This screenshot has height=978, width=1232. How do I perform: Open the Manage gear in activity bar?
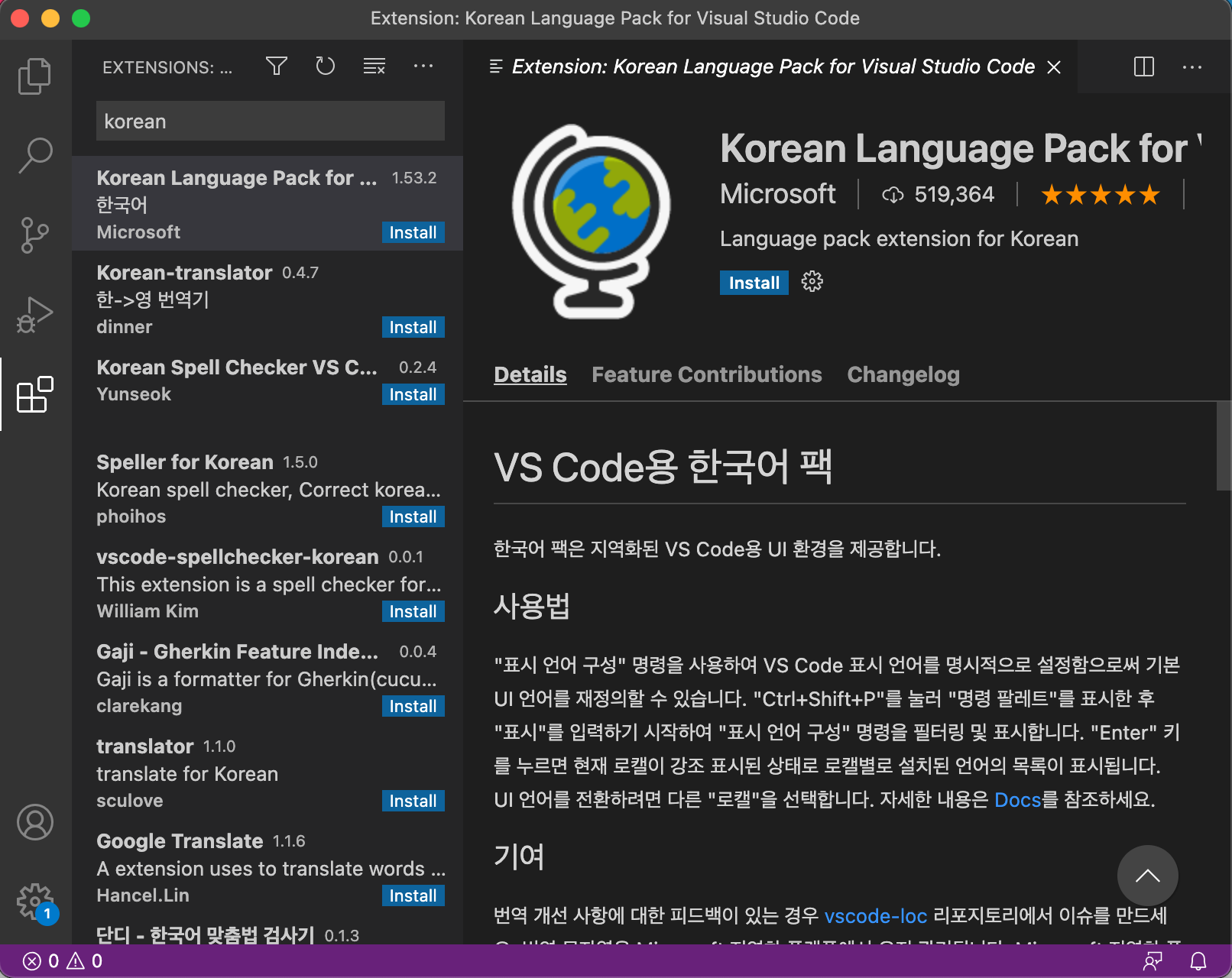coord(35,902)
